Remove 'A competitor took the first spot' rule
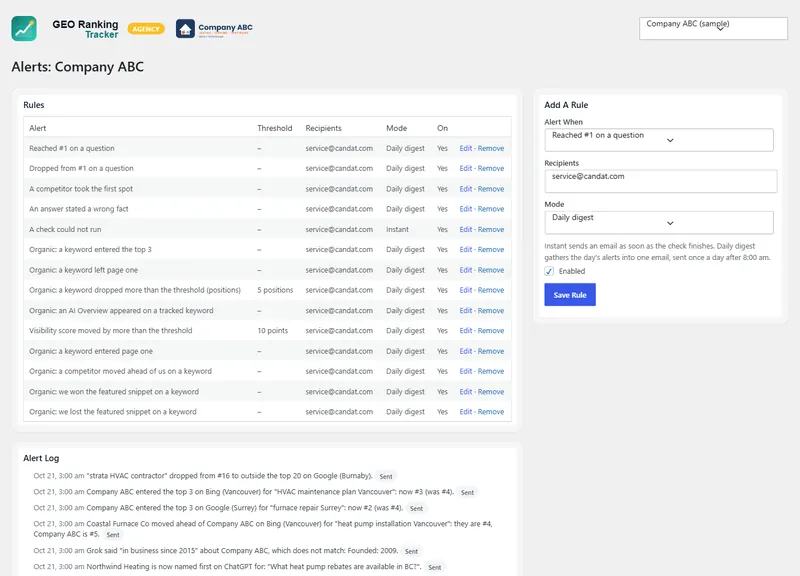The image size is (800, 576). pyautogui.click(x=491, y=189)
